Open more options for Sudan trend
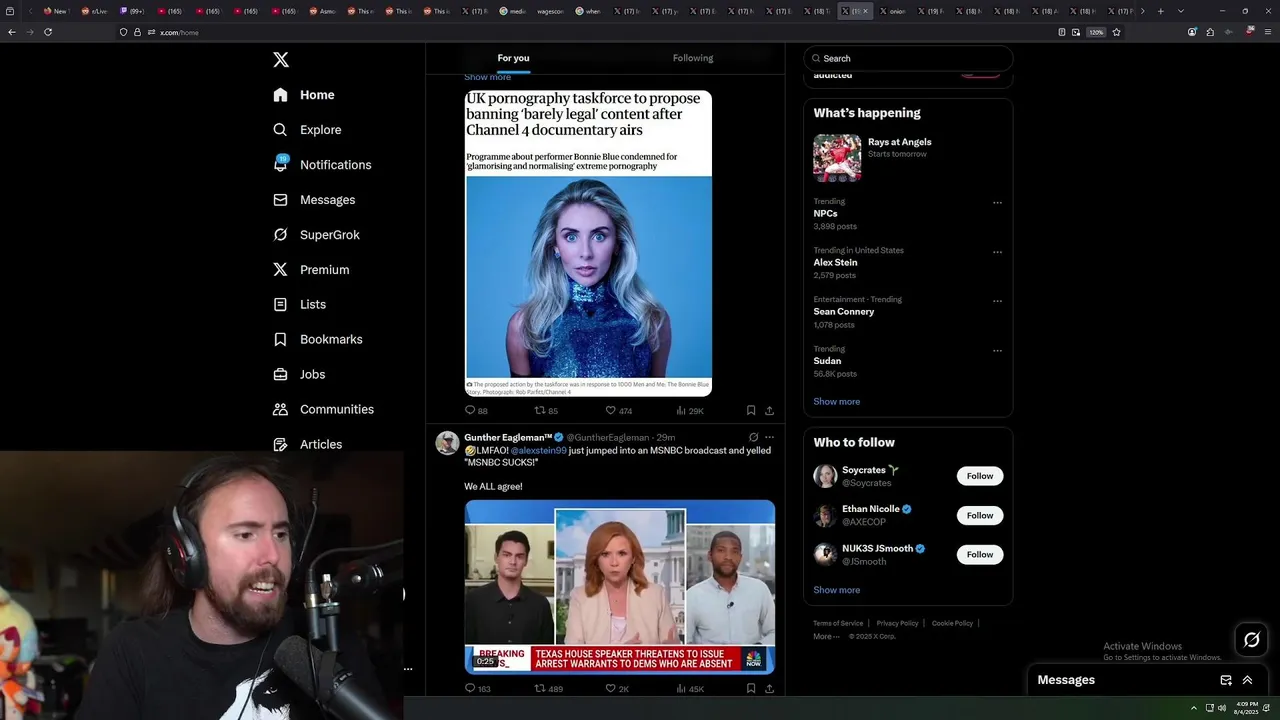The height and width of the screenshot is (720, 1280). tap(997, 351)
